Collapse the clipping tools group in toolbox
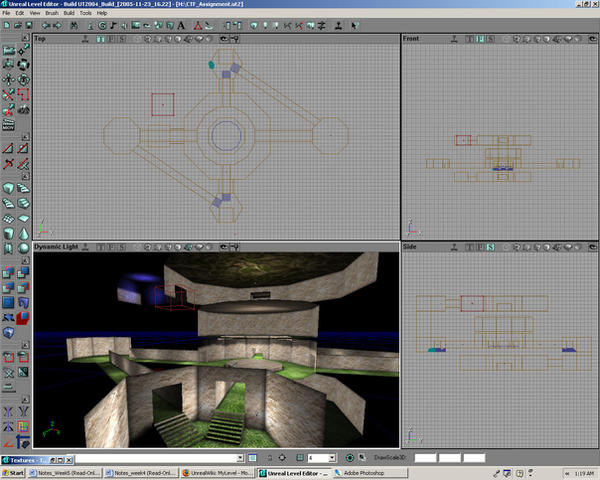This screenshot has height=480, width=600. point(25,137)
